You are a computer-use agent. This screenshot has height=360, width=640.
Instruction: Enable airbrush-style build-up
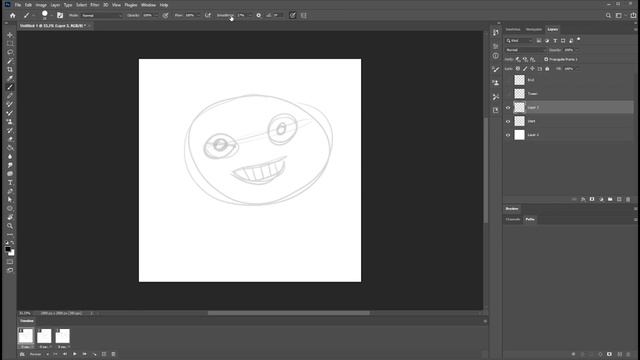[x=208, y=15]
